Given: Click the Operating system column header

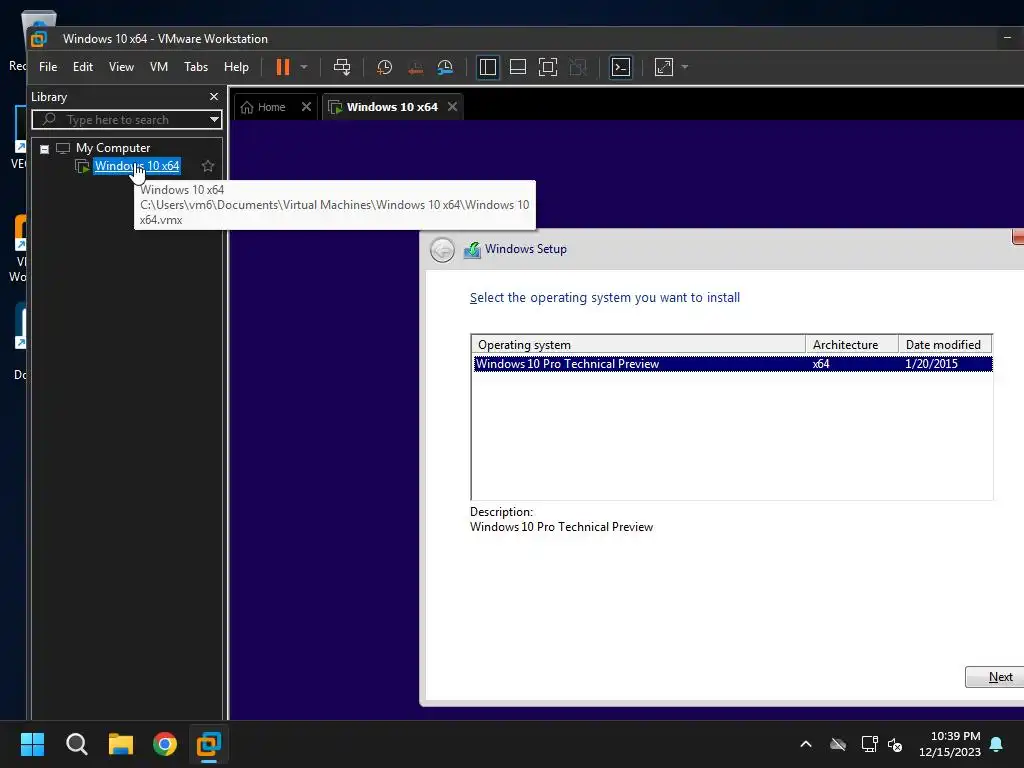Looking at the screenshot, I should [x=638, y=344].
